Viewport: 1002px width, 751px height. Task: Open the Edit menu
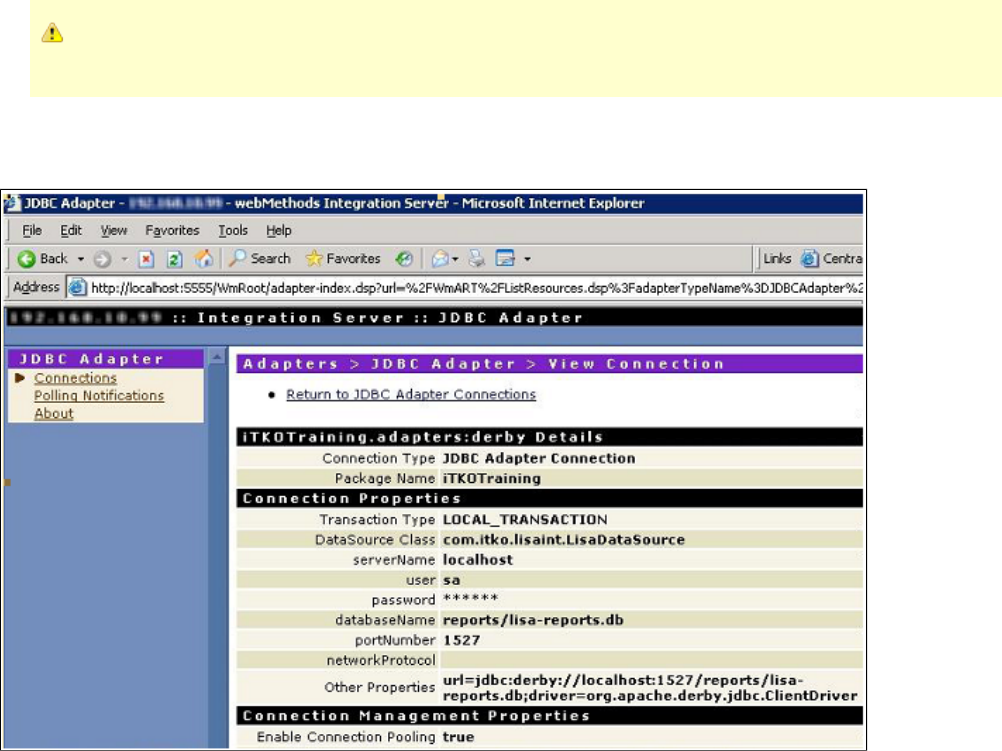pos(71,230)
